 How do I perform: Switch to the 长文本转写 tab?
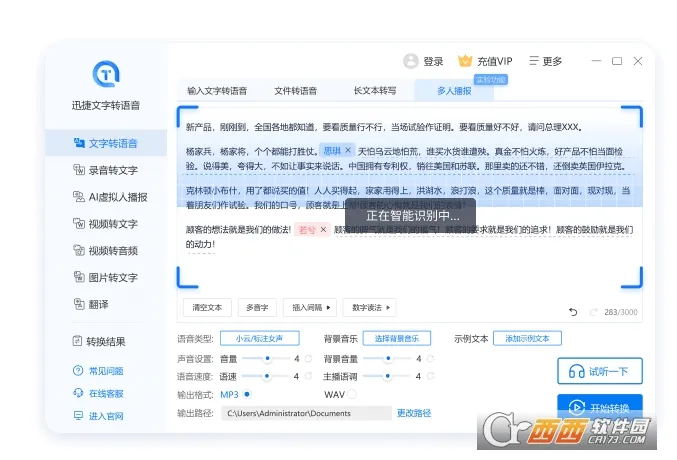[x=375, y=91]
